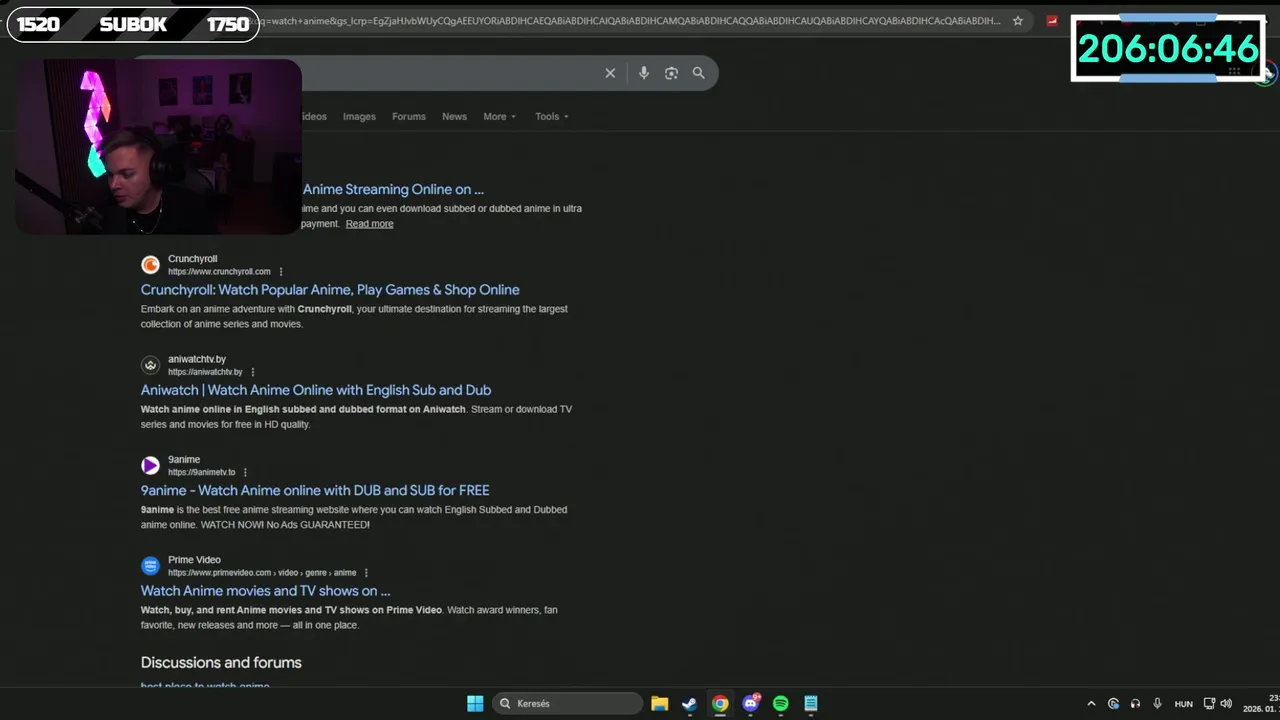Launch Steam from the taskbar
The height and width of the screenshot is (720, 1280).
[x=689, y=703]
